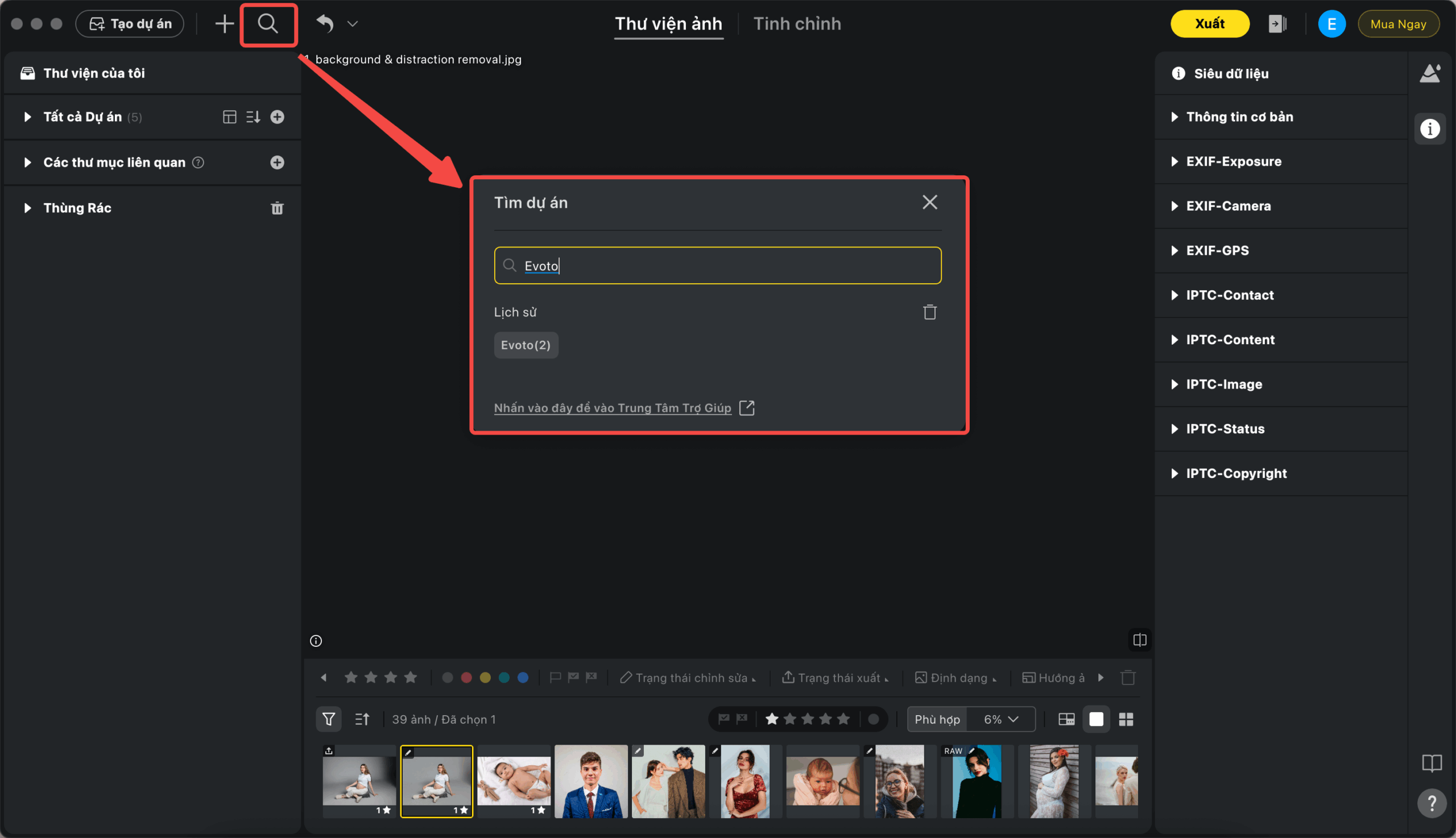
Task: Switch to filmstrip grid view icon
Action: [x=1066, y=719]
